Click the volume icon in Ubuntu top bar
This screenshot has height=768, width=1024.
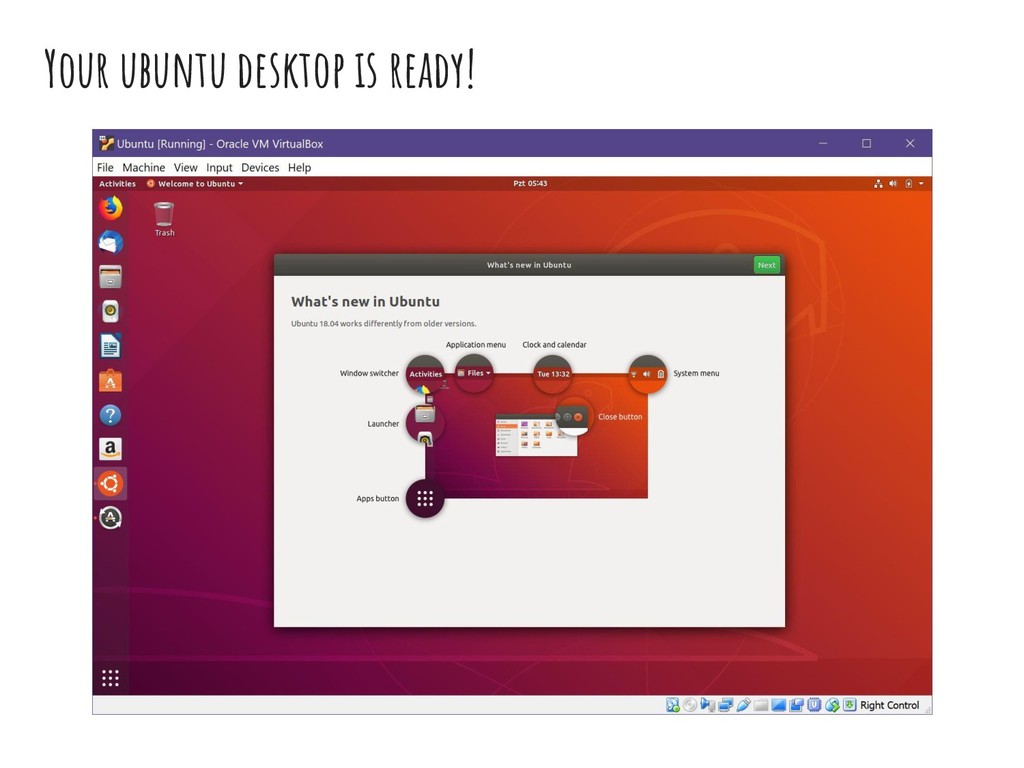pos(893,184)
